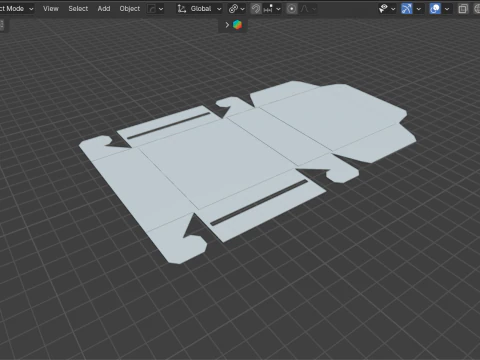This screenshot has width=480, height=360.
Task: Toggle the viewport gizmos button
Action: [x=407, y=9]
